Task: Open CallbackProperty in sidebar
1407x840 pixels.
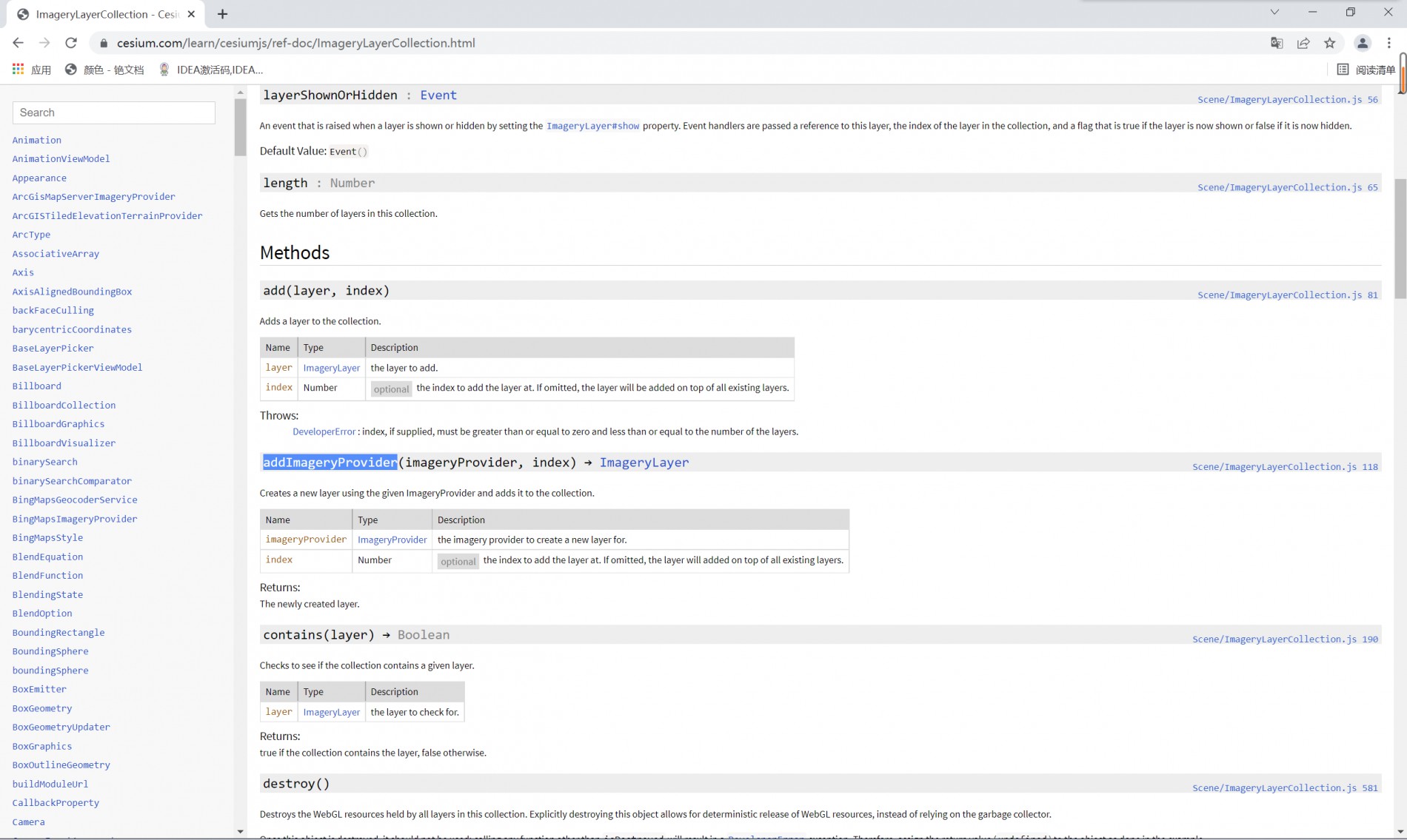Action: point(56,802)
